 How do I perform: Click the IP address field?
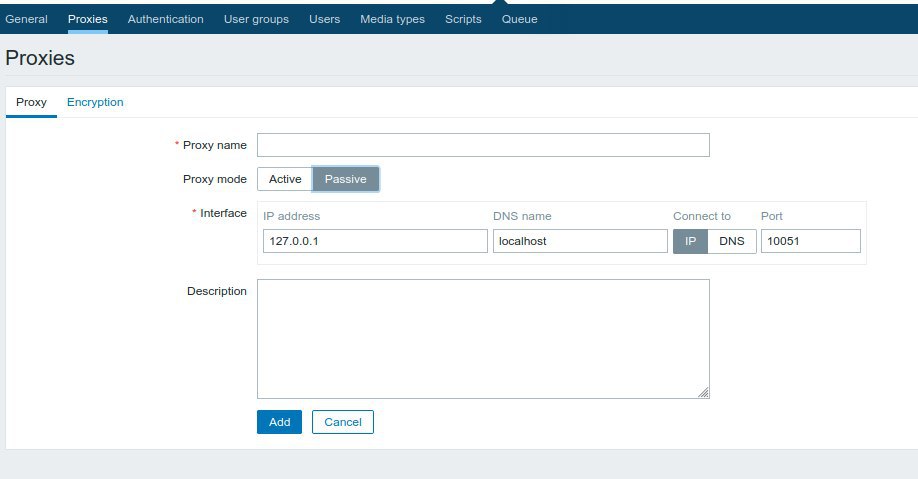click(375, 241)
